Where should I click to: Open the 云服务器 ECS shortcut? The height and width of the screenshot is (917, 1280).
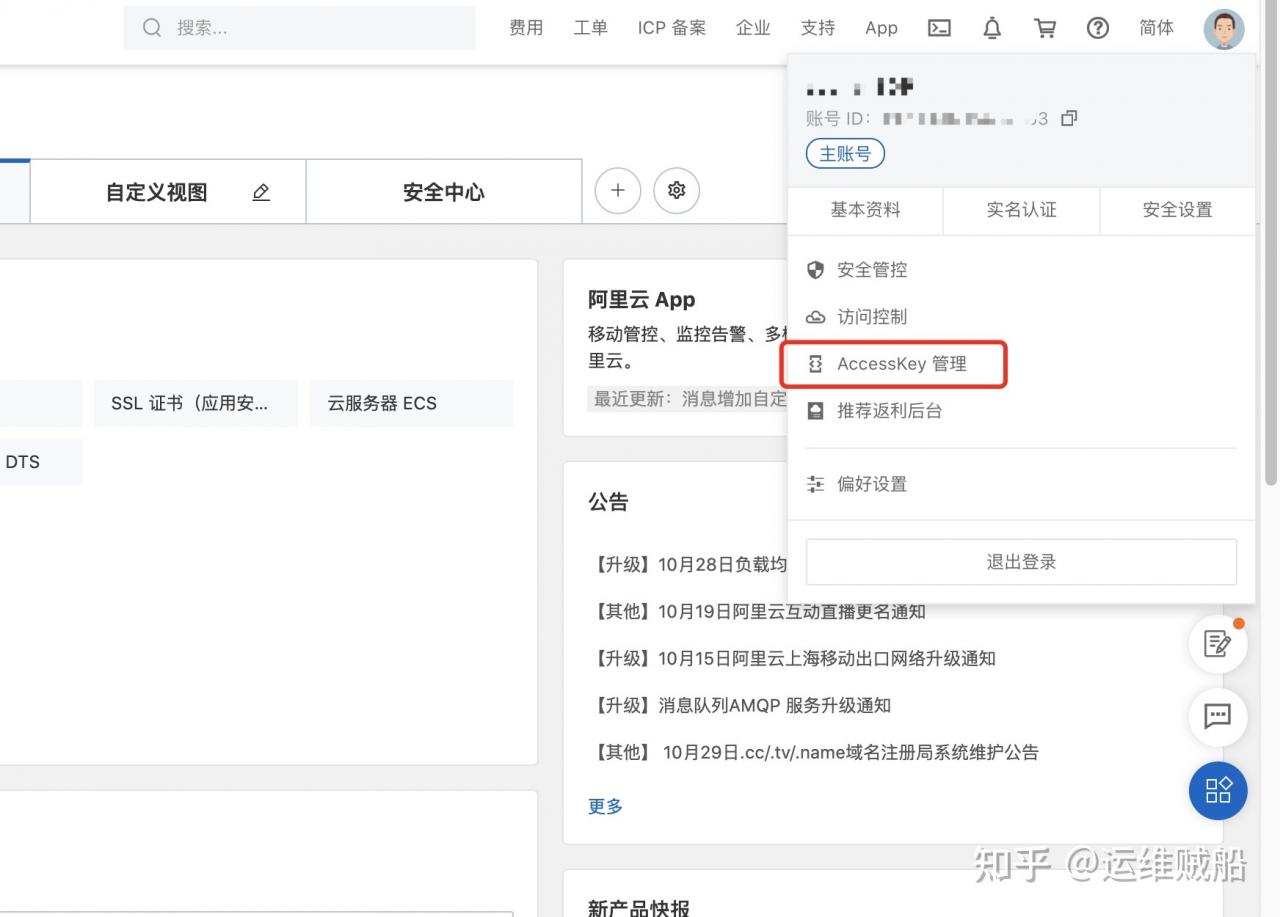[412, 403]
